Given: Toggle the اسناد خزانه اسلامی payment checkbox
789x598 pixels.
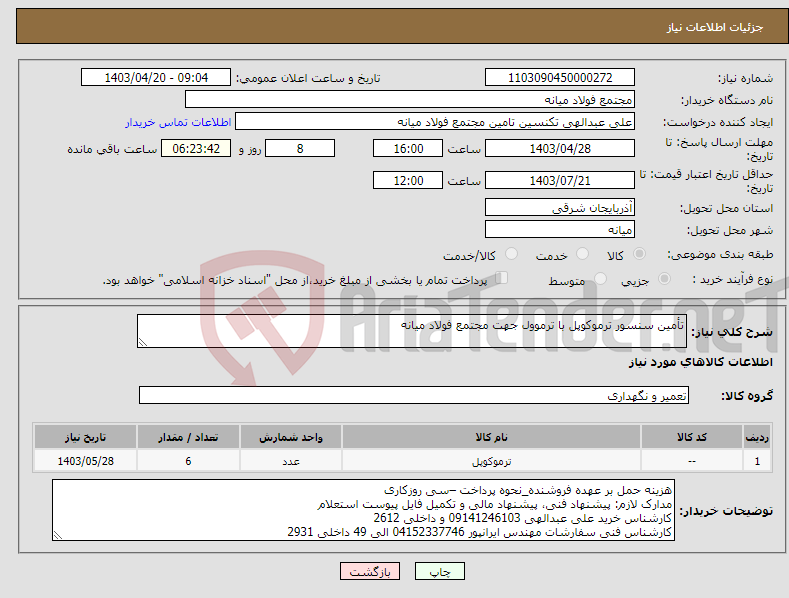Looking at the screenshot, I should pyautogui.click(x=501, y=278).
